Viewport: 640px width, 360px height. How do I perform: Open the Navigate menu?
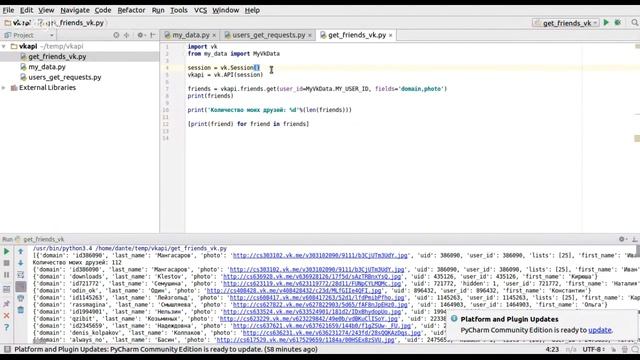[75, 10]
